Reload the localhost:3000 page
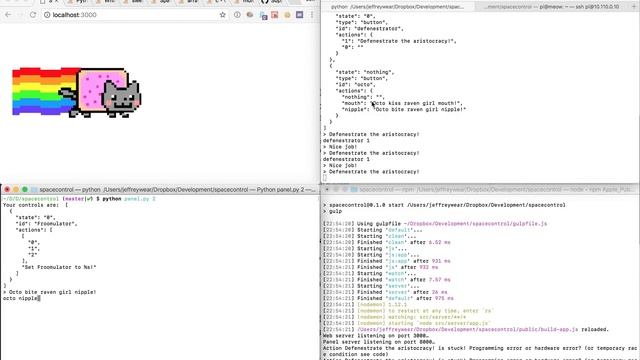The height and width of the screenshot is (360, 640). pyautogui.click(x=33, y=15)
